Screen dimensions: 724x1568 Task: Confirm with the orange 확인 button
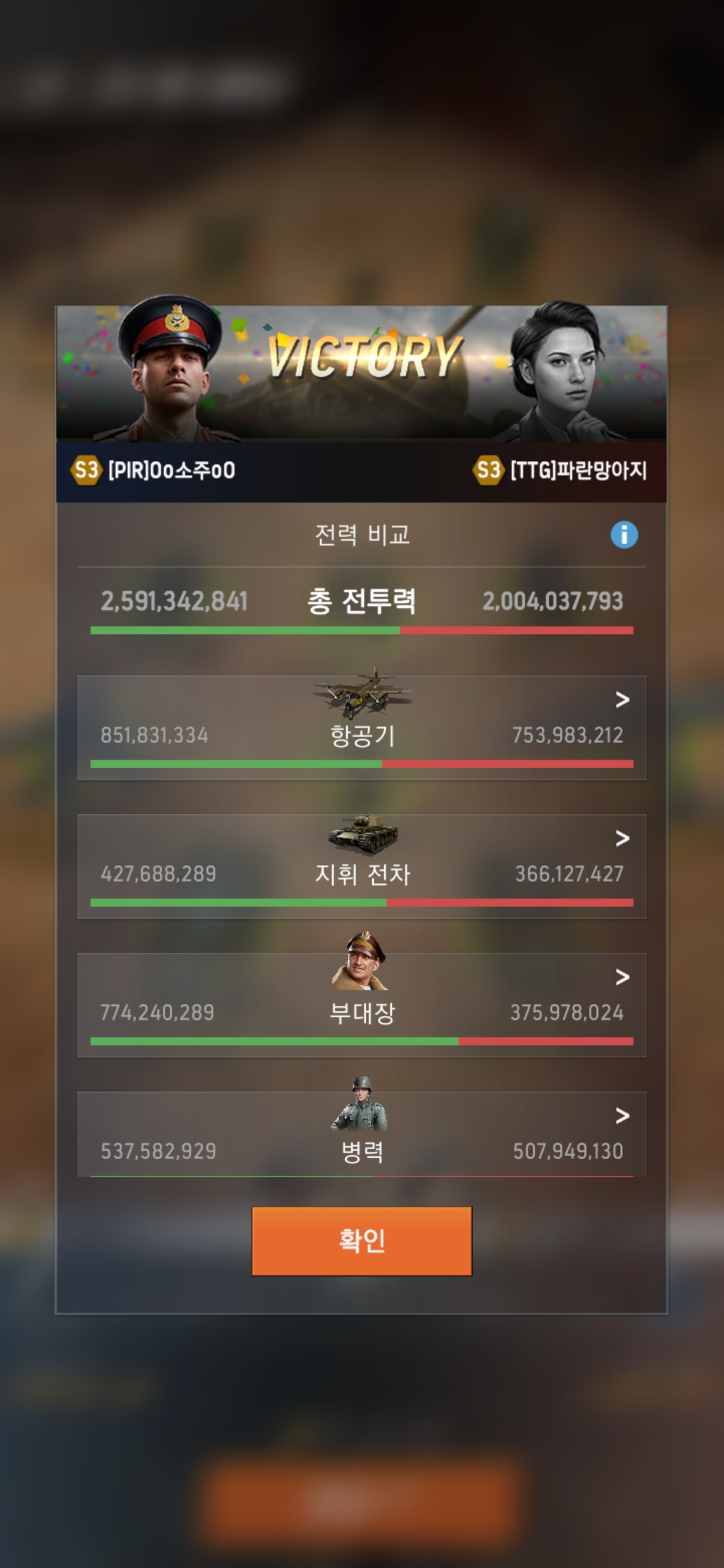click(x=362, y=1241)
